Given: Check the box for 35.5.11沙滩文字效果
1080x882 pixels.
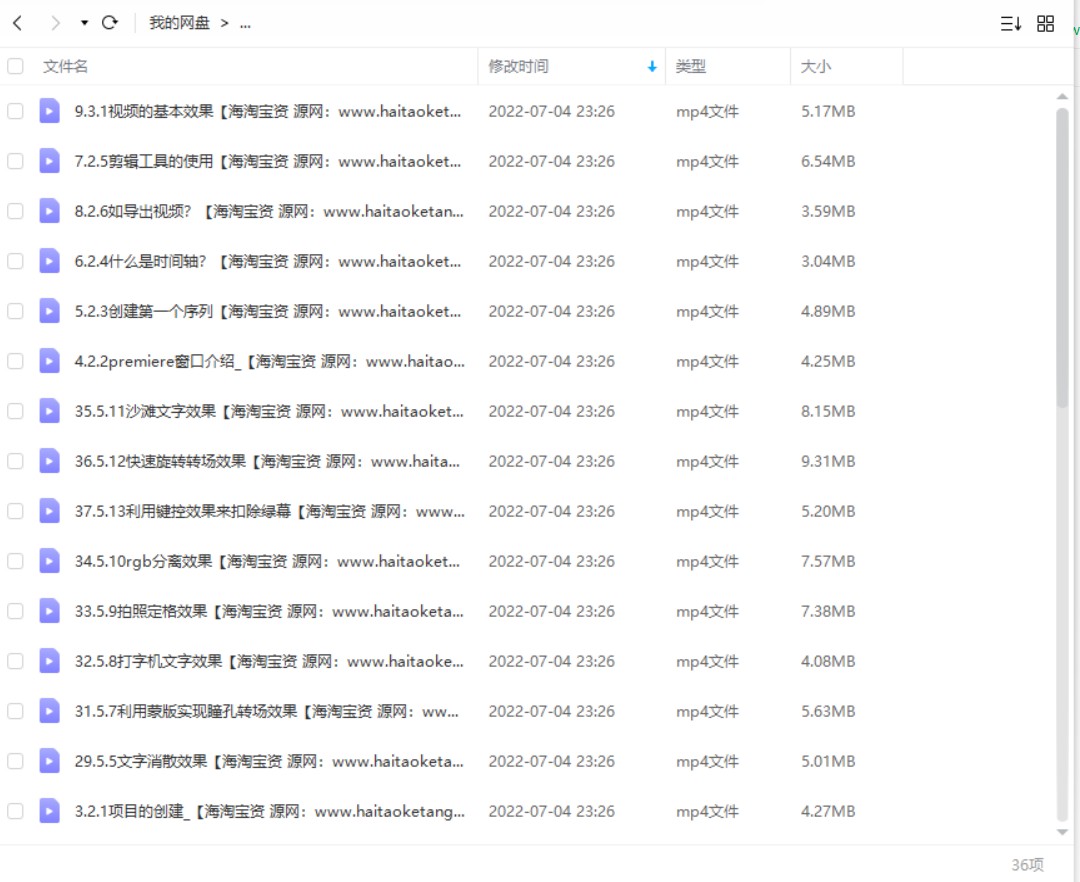Looking at the screenshot, I should 15,411.
